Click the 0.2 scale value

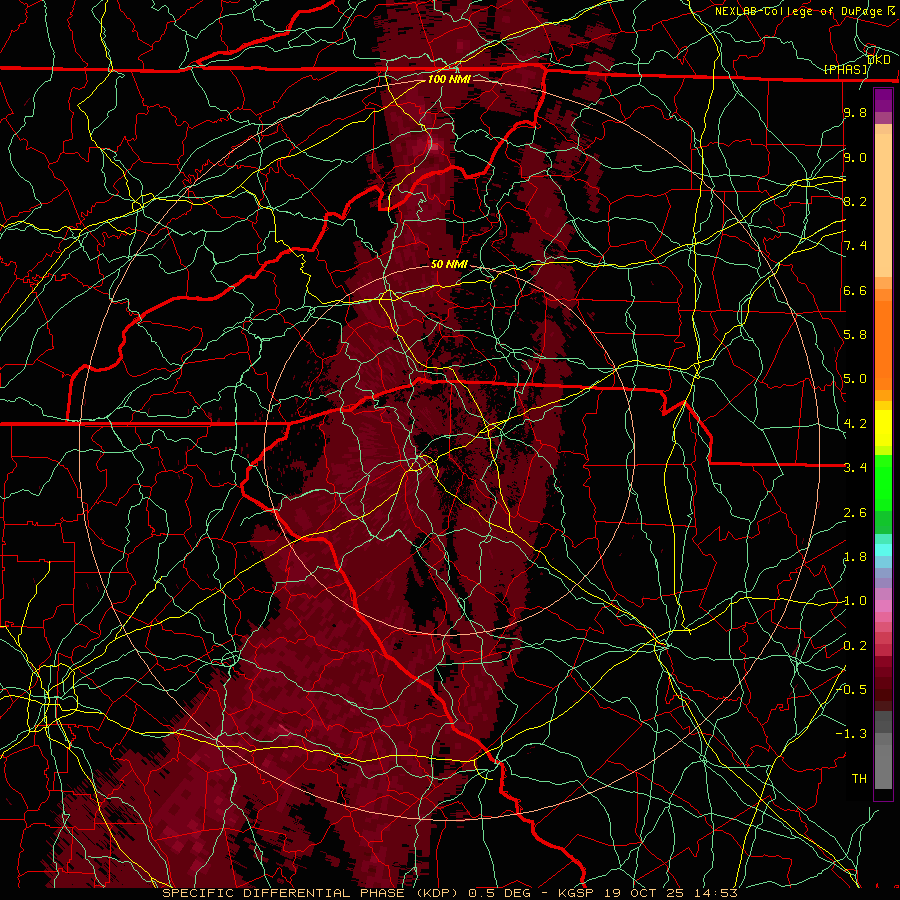(855, 646)
